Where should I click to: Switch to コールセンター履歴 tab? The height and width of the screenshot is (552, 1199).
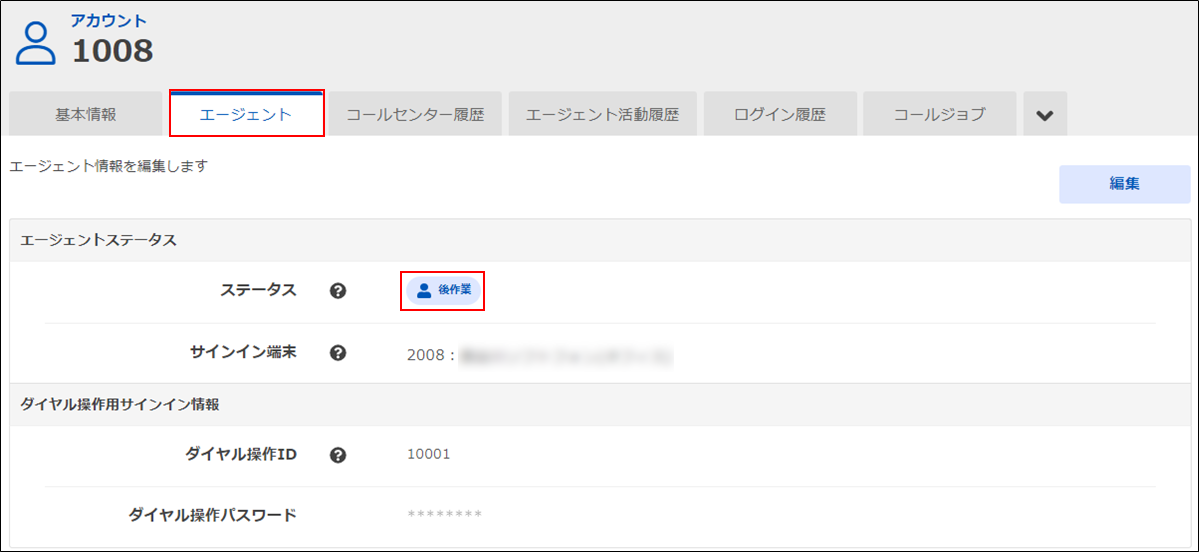[415, 114]
